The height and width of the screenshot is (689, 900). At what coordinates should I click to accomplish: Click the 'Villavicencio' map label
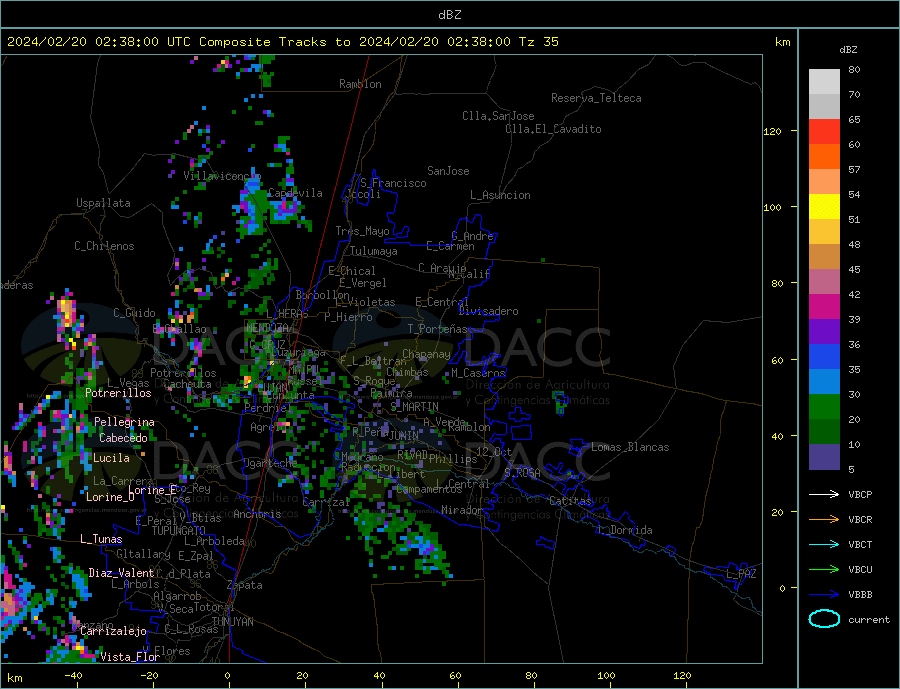click(222, 176)
